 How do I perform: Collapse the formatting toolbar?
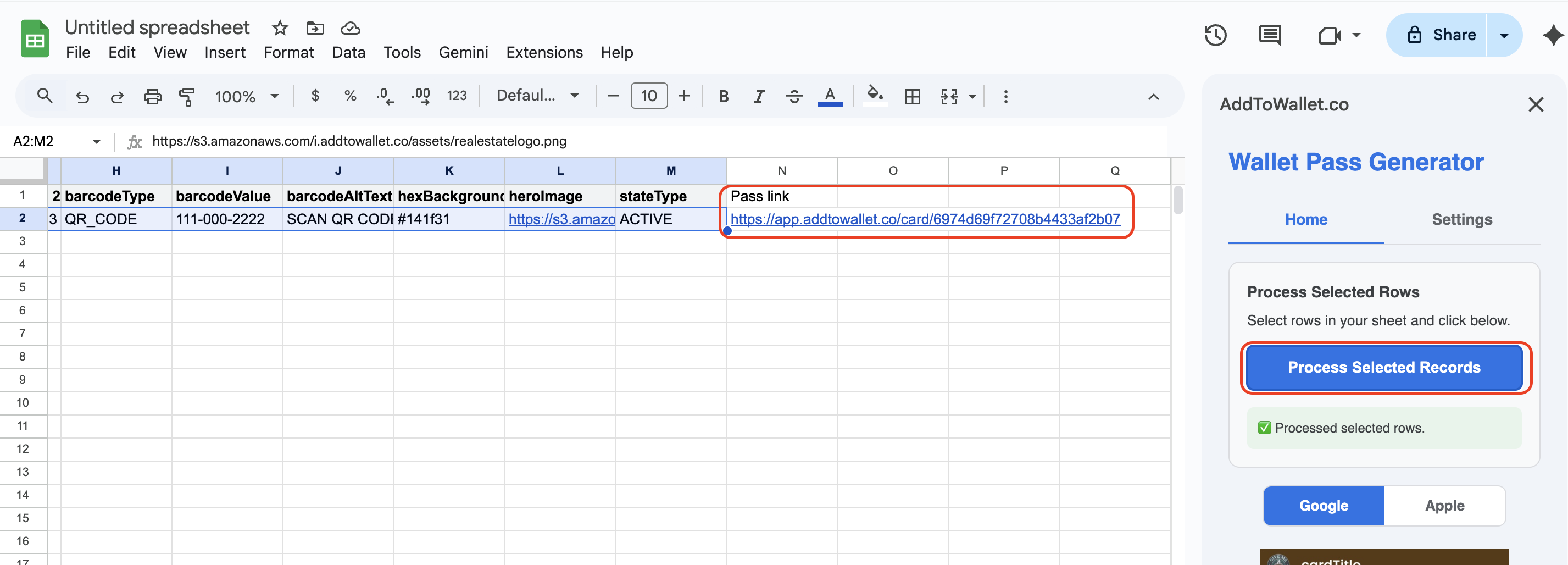pos(1153,96)
